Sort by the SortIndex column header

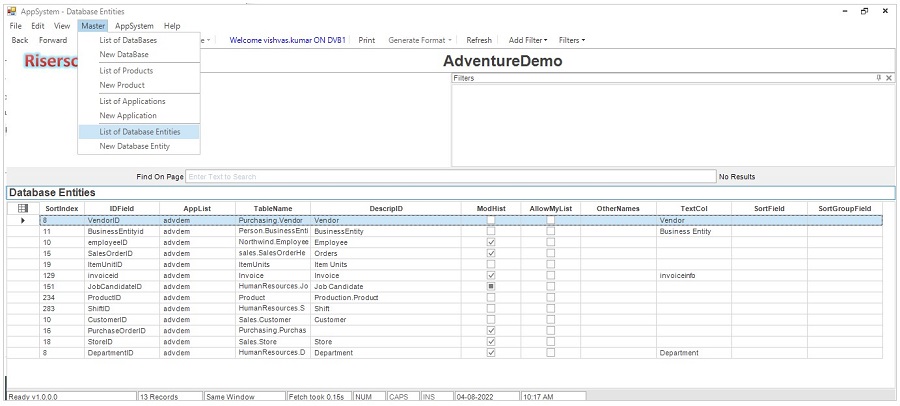coord(62,208)
